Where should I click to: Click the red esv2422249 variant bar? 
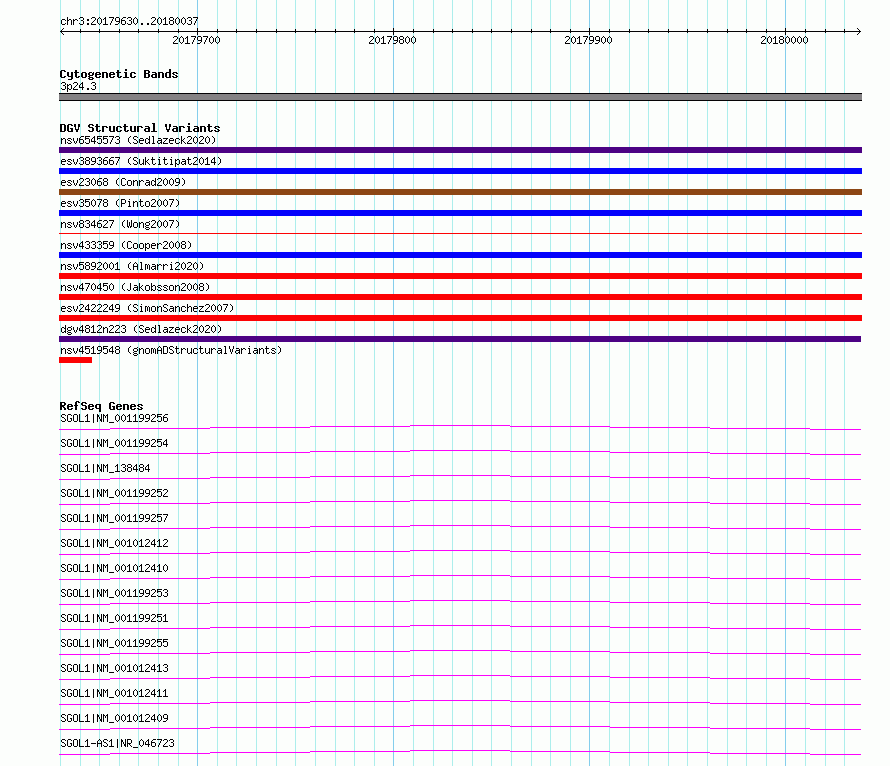coord(460,318)
